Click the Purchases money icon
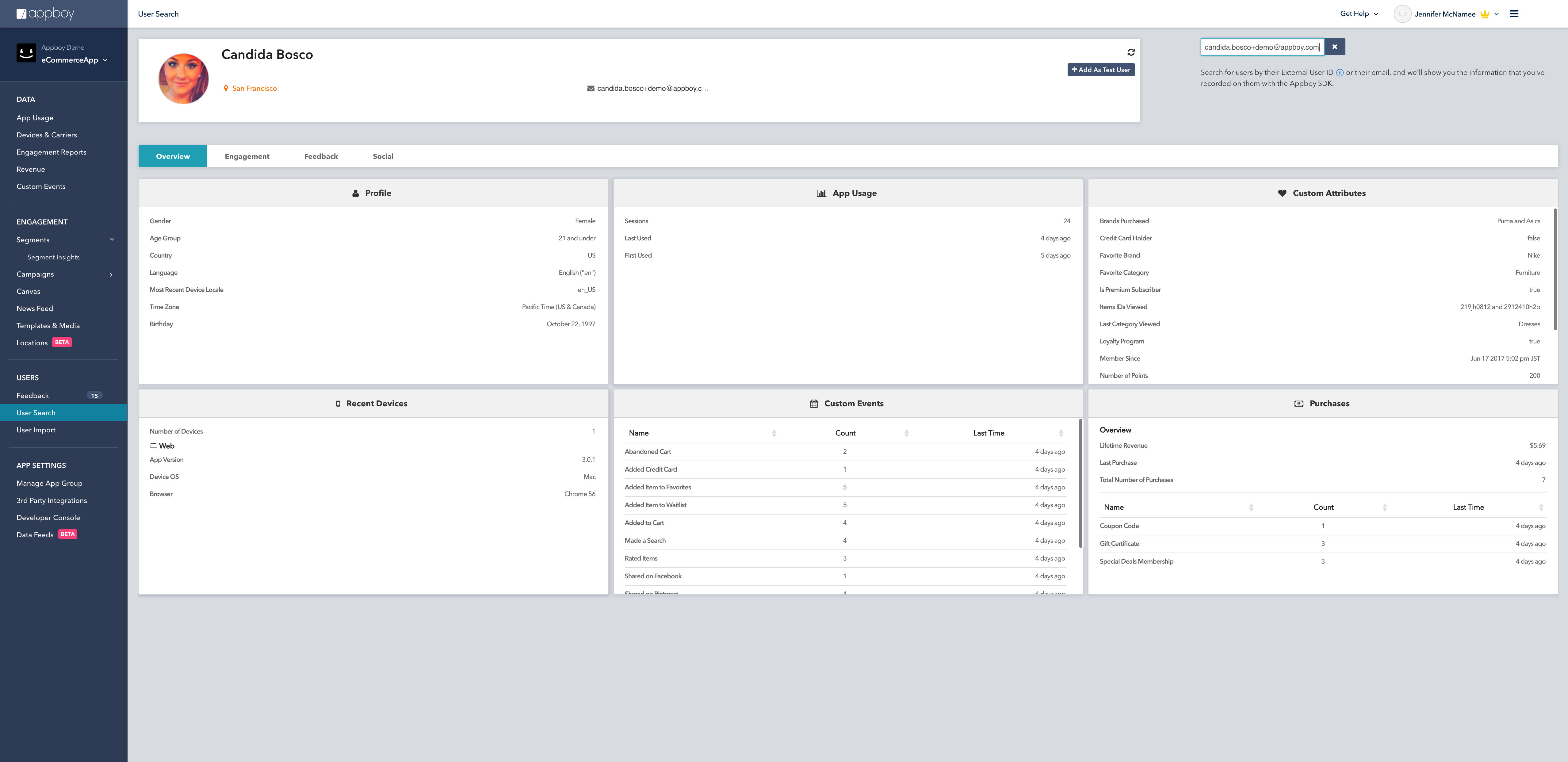The height and width of the screenshot is (762, 1568). click(x=1298, y=404)
